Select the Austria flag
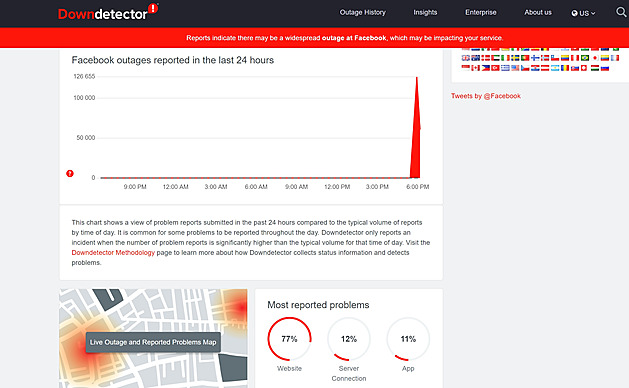 pyautogui.click(x=545, y=68)
